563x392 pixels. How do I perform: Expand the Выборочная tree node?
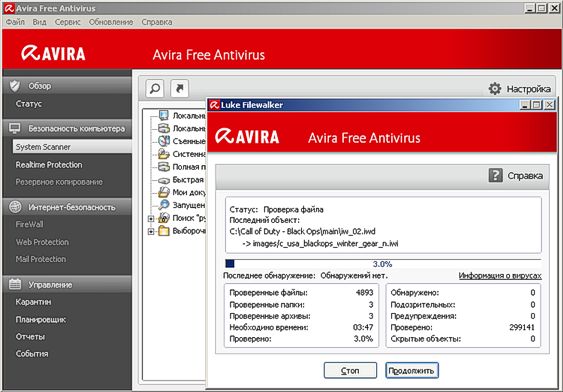pos(151,231)
